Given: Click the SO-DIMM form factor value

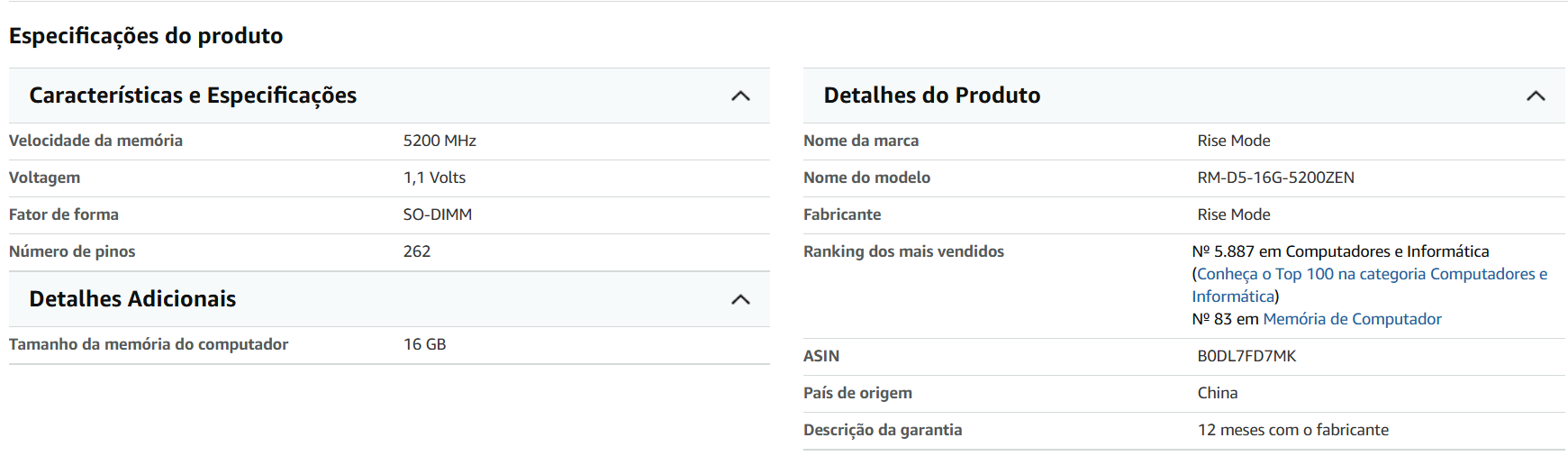Looking at the screenshot, I should [438, 214].
